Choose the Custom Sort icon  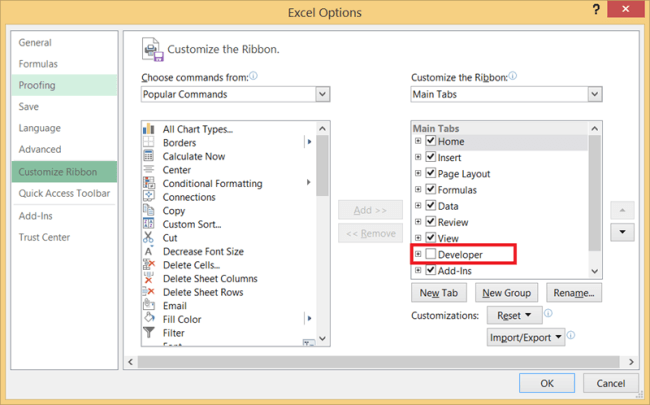pos(149,224)
